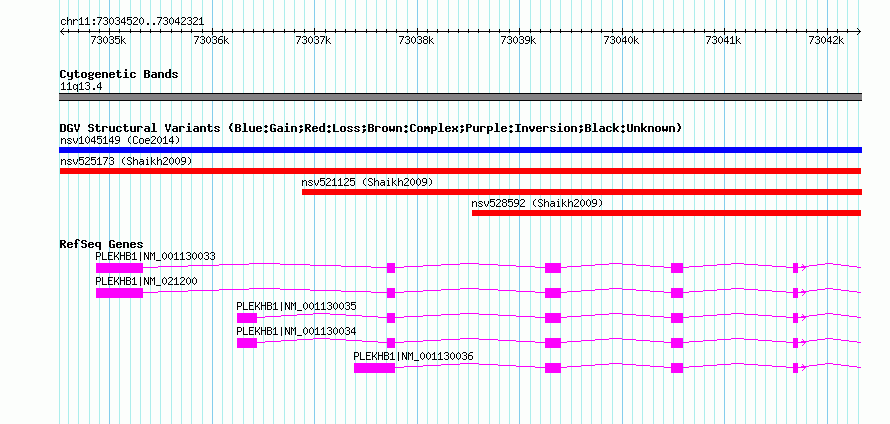Select the red nsv521125 loss bar
Image resolution: width=890 pixels, height=424 pixels.
click(x=582, y=192)
